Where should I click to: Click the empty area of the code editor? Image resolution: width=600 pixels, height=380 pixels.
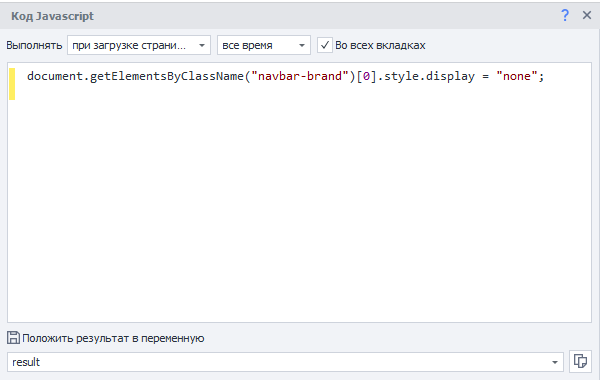[299, 207]
